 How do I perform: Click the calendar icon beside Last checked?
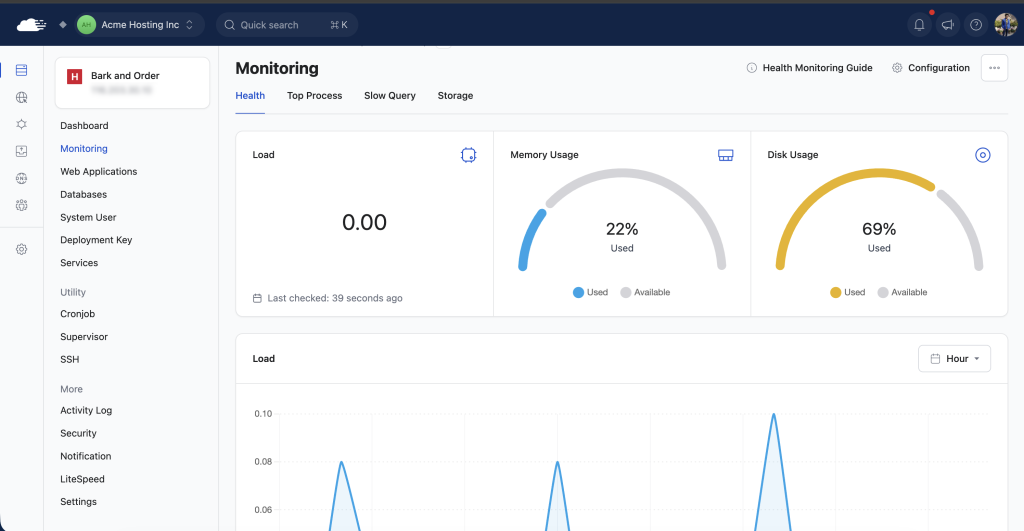click(x=257, y=298)
